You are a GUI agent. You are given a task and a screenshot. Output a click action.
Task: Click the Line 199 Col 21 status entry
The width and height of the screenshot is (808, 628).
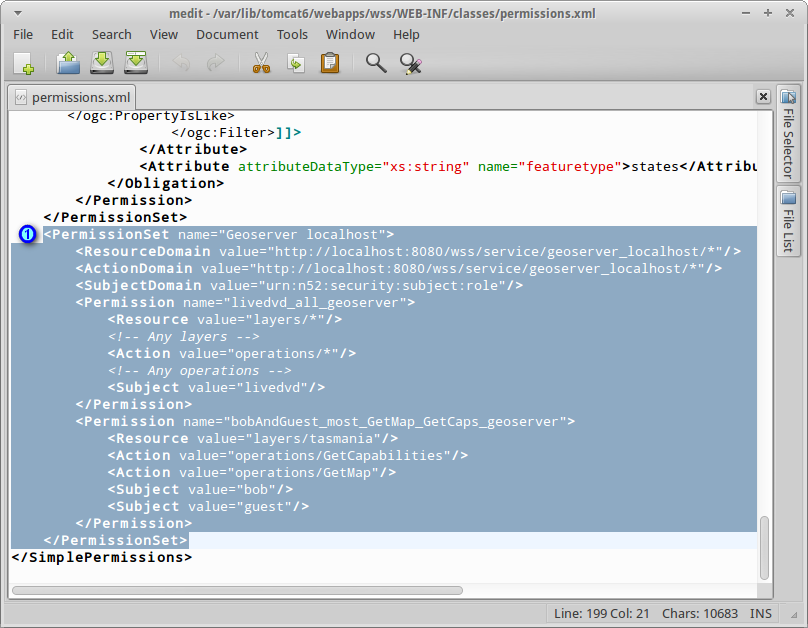[x=601, y=614]
